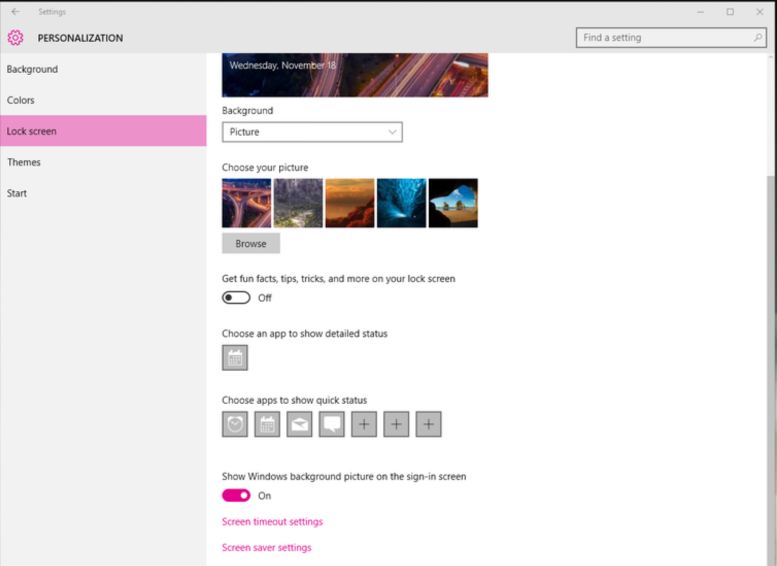Minimize the Settings window
777x566 pixels.
point(700,11)
